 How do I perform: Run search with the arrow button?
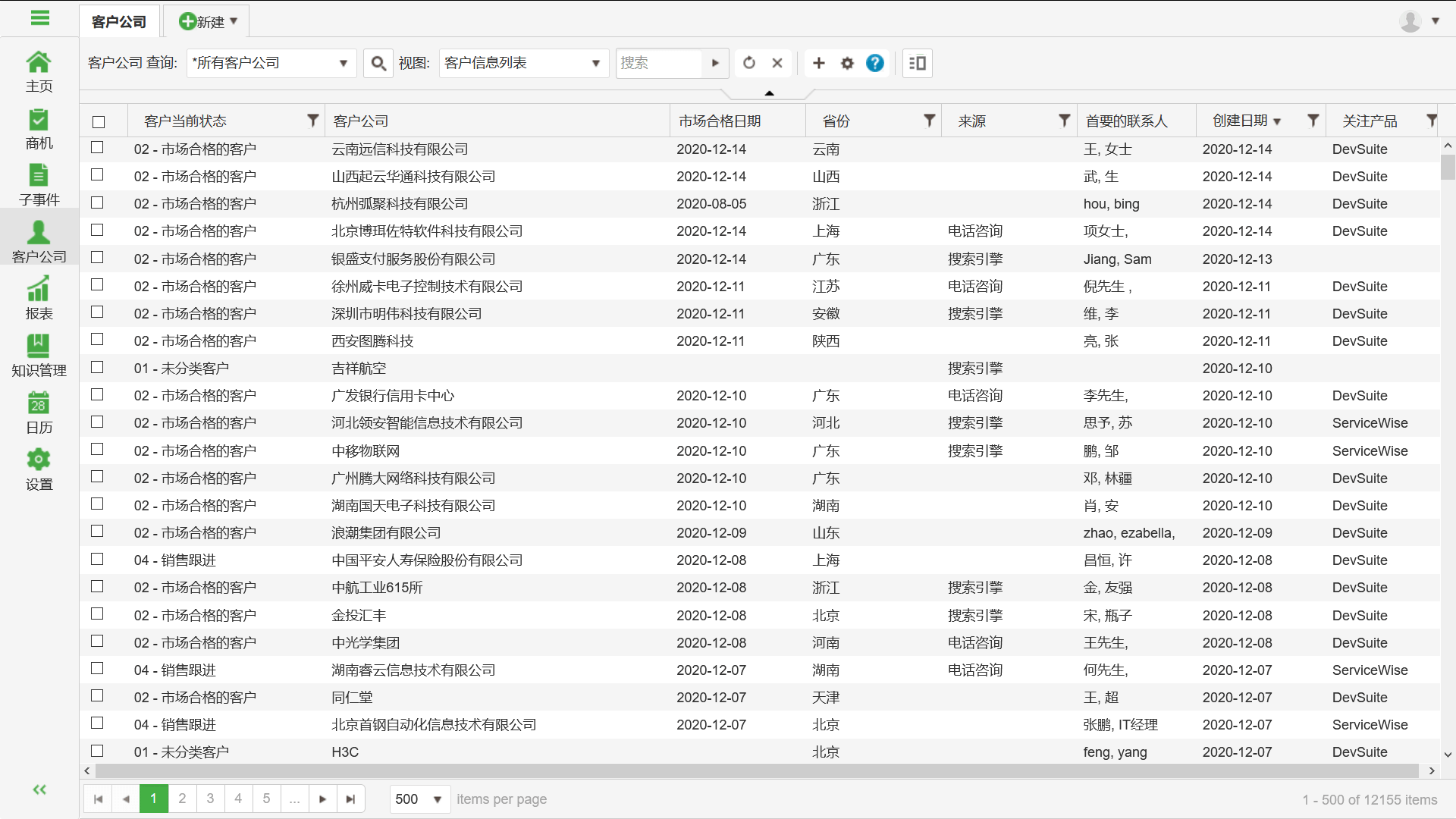tap(715, 63)
